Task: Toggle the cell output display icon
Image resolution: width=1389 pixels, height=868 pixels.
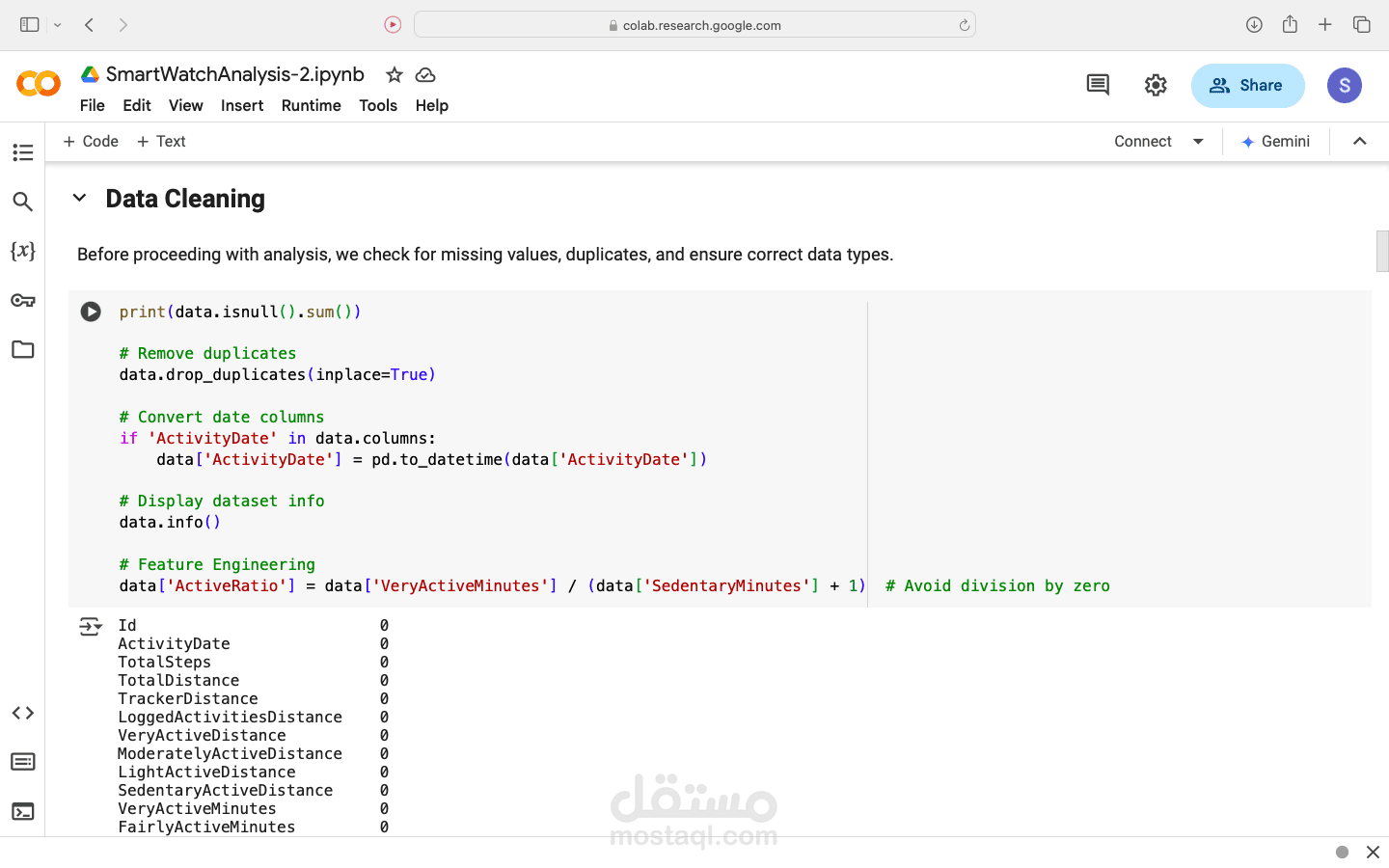Action: (x=91, y=628)
